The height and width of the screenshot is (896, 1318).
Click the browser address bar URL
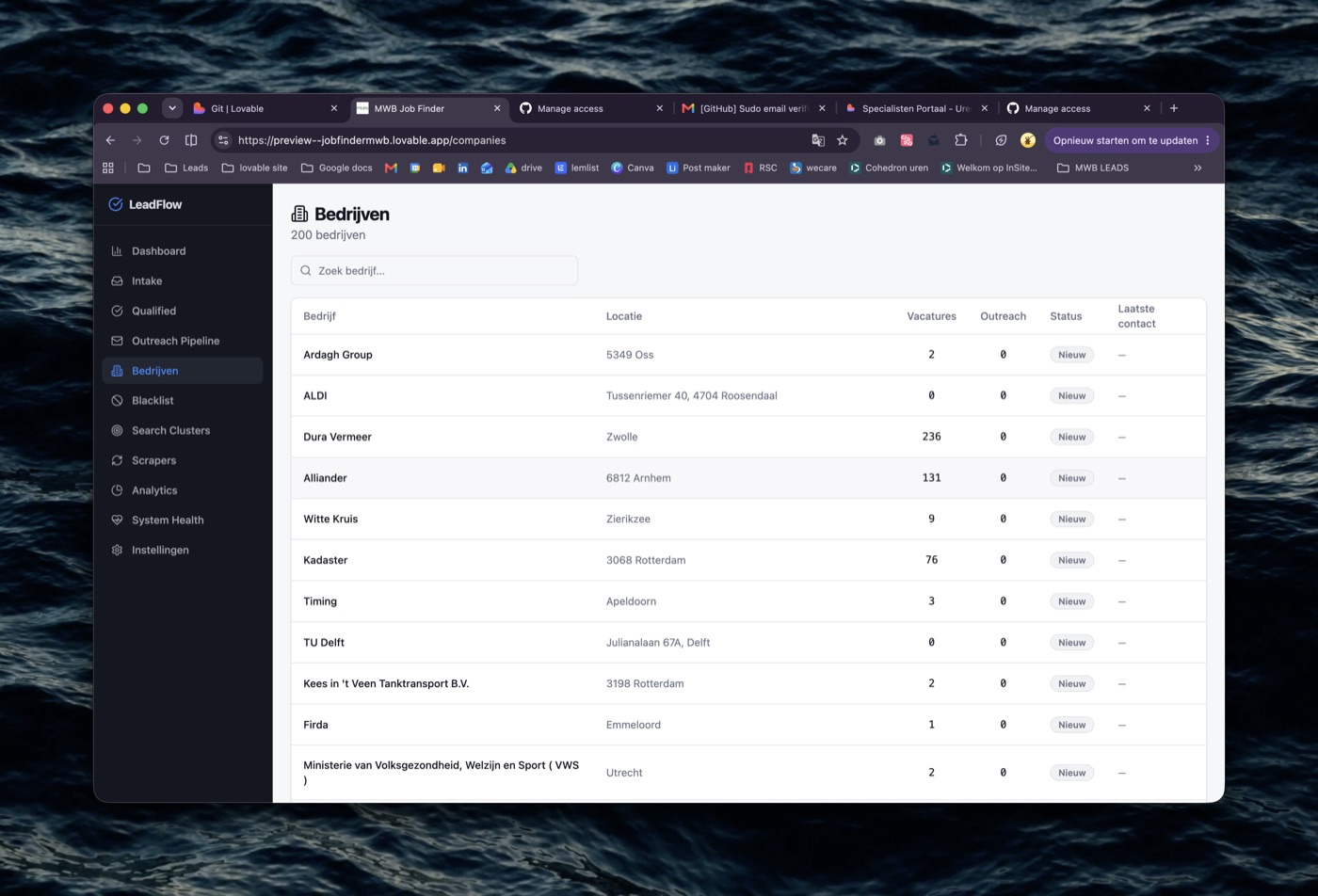pos(372,140)
